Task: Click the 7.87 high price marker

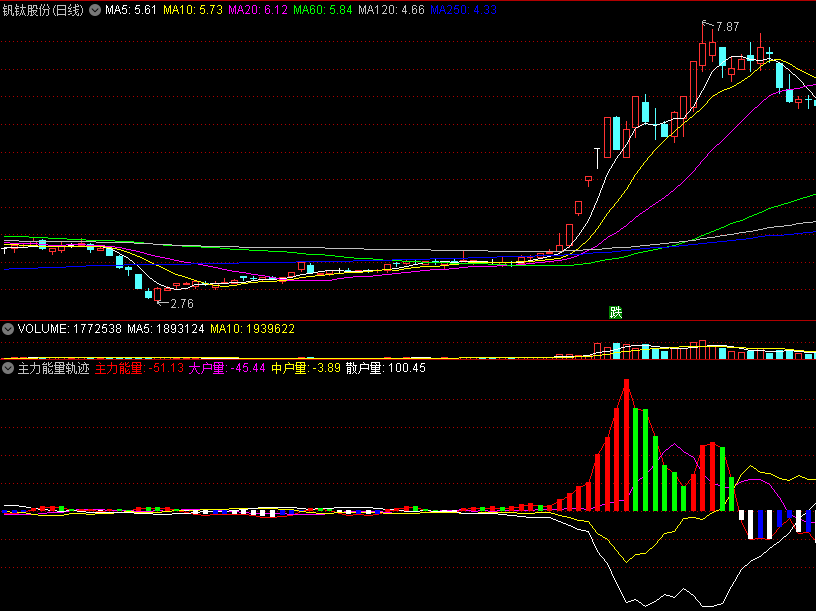Action: (x=727, y=27)
